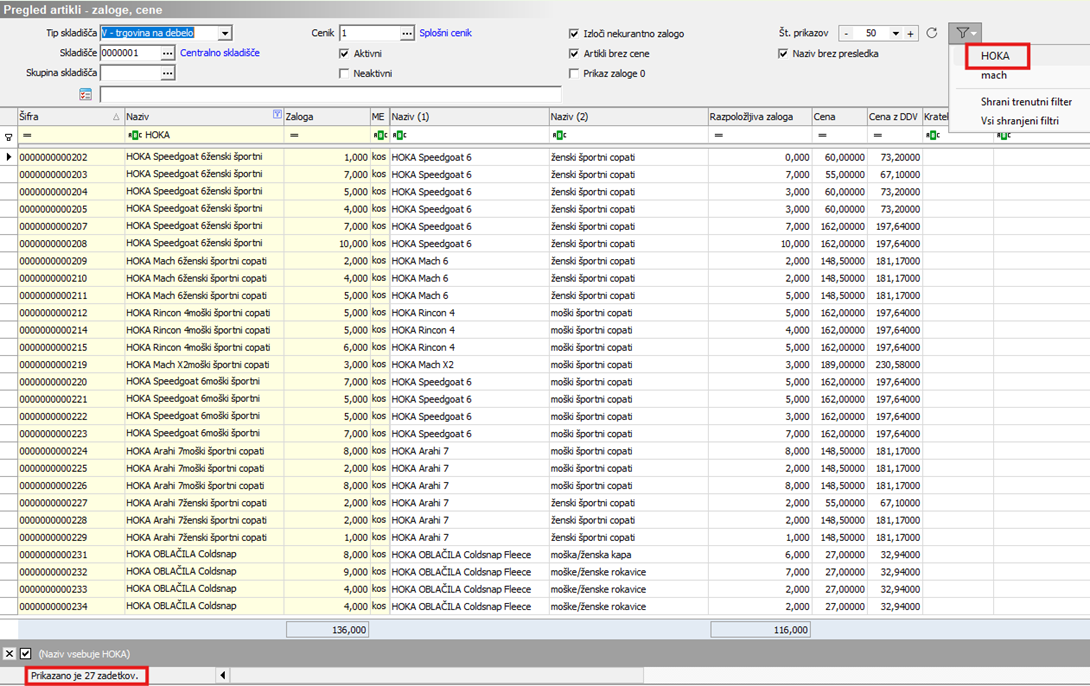Click Naziv (1) column header
Viewport: 1090px width, 686px height.
pos(469,116)
